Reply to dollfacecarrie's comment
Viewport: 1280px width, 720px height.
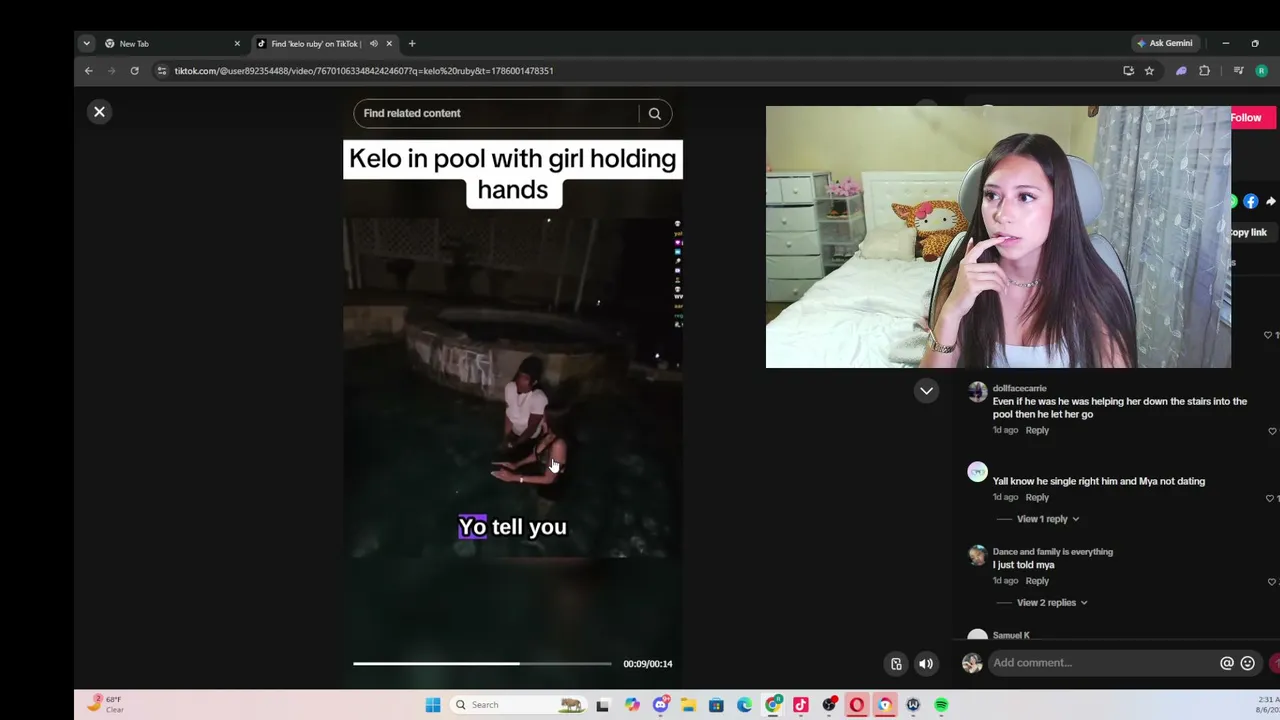tap(1037, 431)
